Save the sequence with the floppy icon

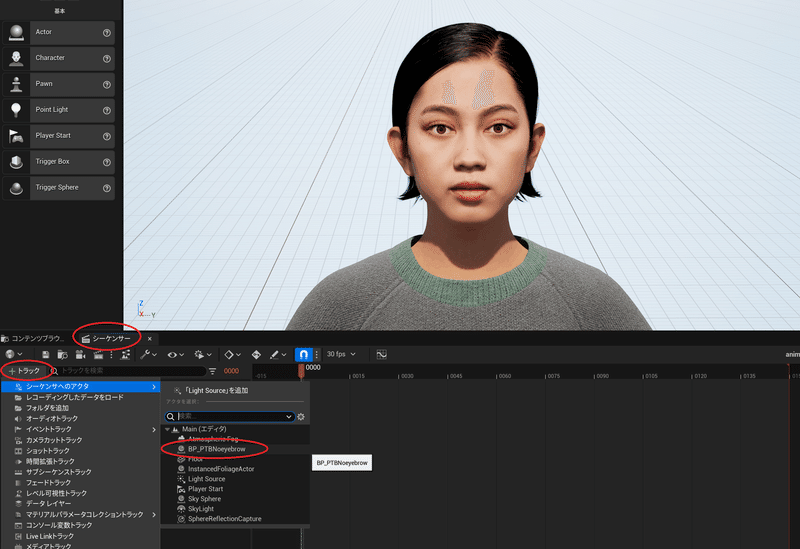tap(45, 354)
